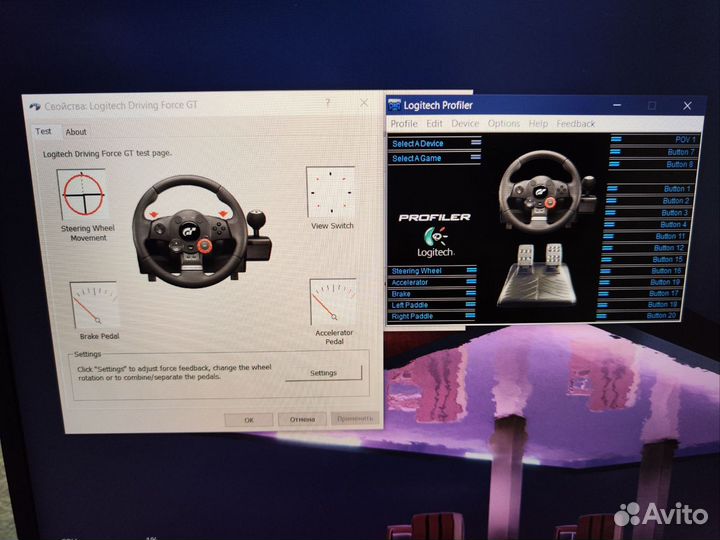Image resolution: width=720 pixels, height=540 pixels.
Task: Click the controller icon in properties title bar
Action: coord(35,107)
